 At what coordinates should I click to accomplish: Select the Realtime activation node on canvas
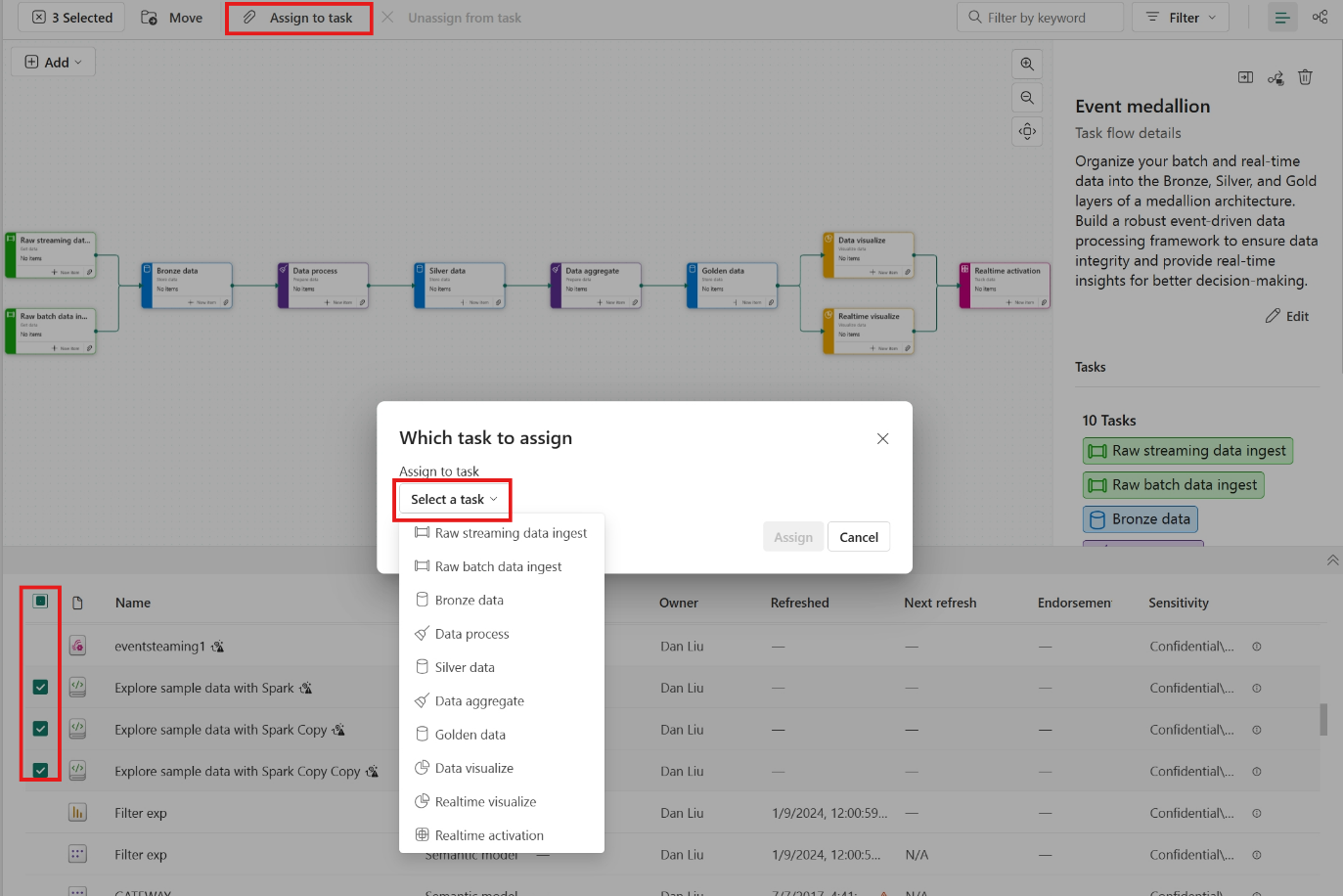point(1005,286)
